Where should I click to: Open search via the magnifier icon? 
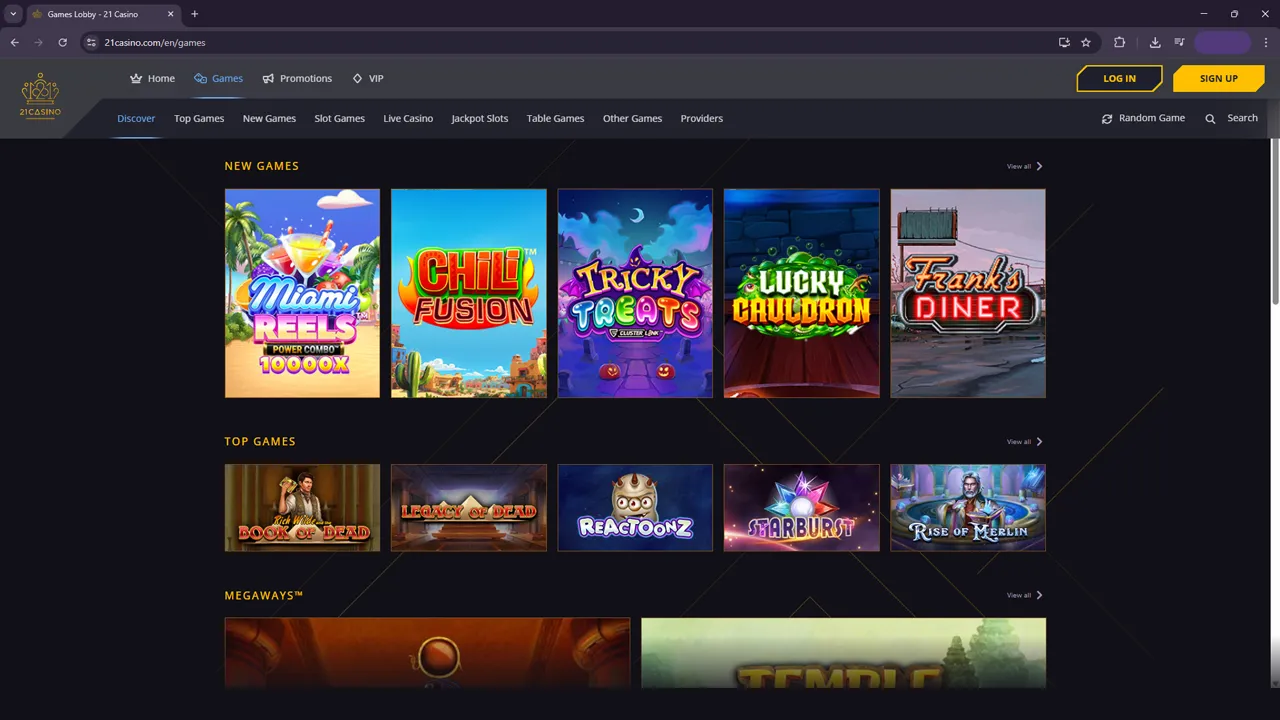pyautogui.click(x=1210, y=119)
